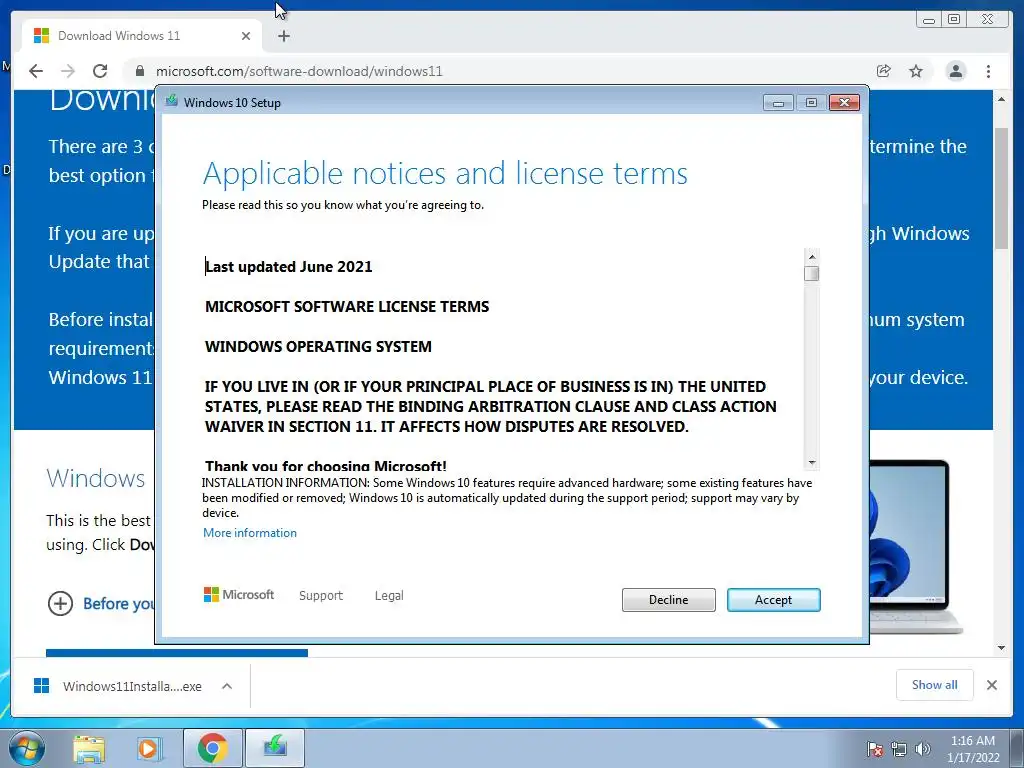Open the Action Center flag in tray

point(875,749)
